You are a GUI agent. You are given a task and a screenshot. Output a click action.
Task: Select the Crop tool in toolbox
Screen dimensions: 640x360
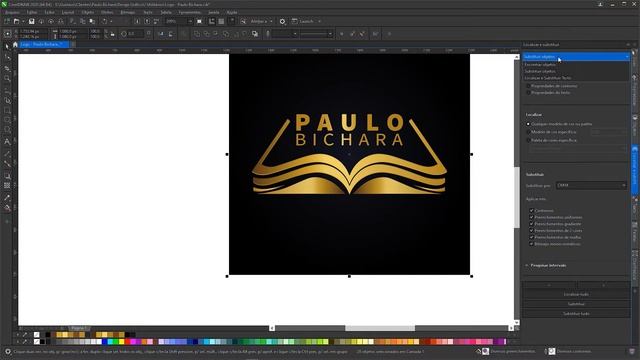point(7,68)
